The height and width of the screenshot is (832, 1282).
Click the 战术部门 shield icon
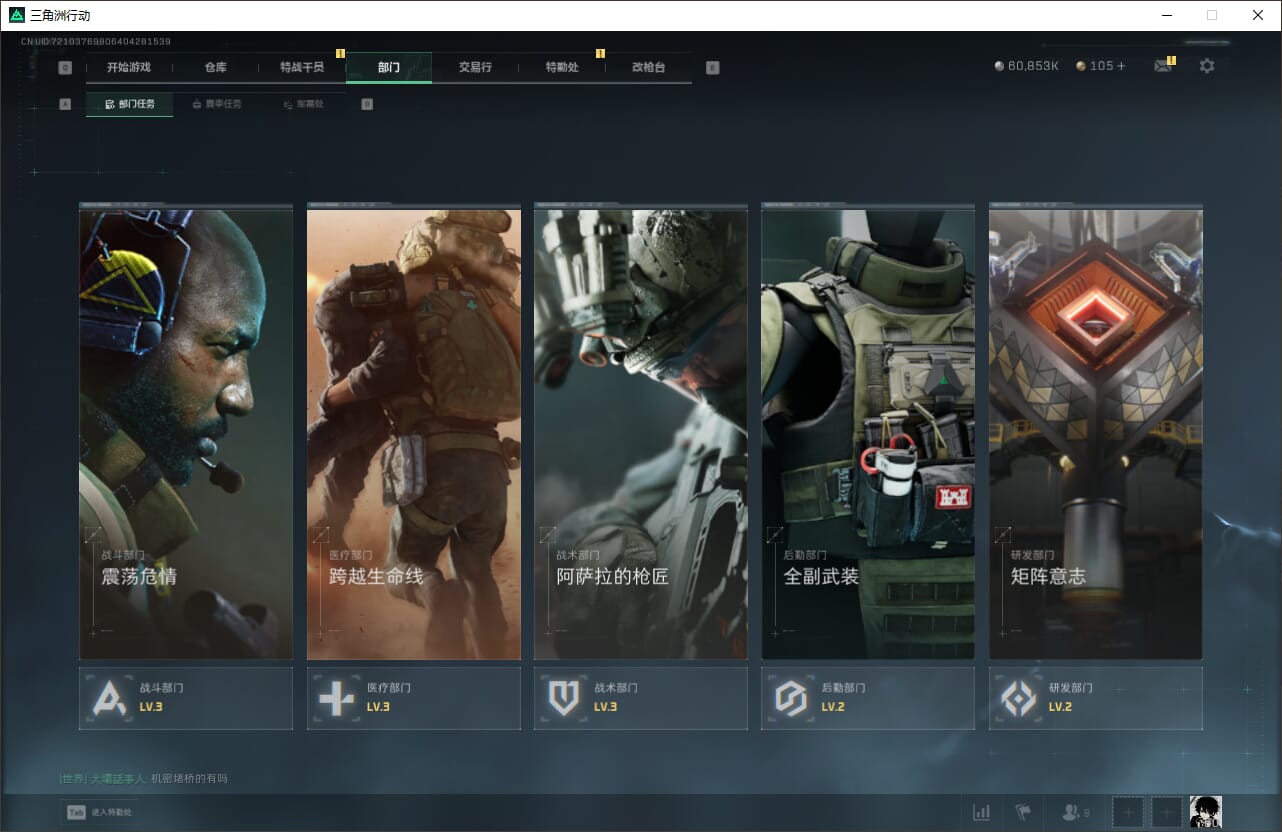pos(564,698)
